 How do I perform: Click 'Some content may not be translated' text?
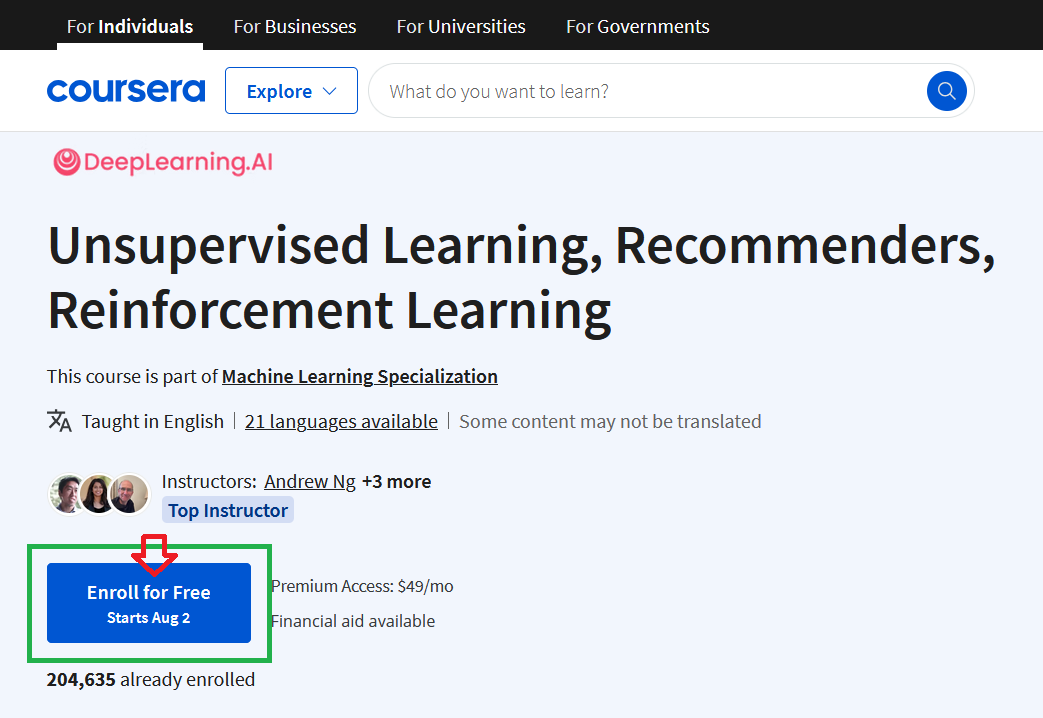610,422
